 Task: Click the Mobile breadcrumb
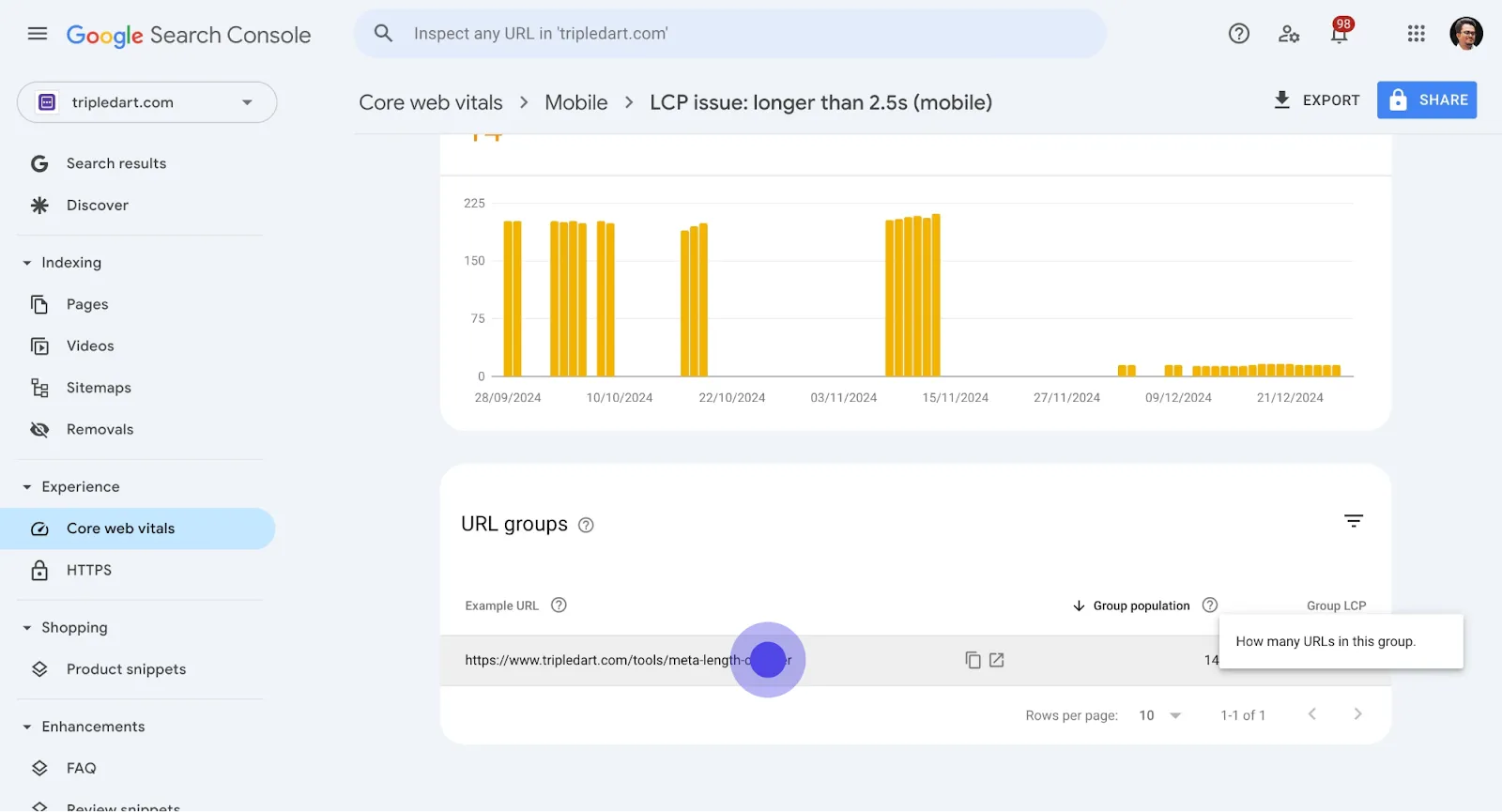coord(576,102)
